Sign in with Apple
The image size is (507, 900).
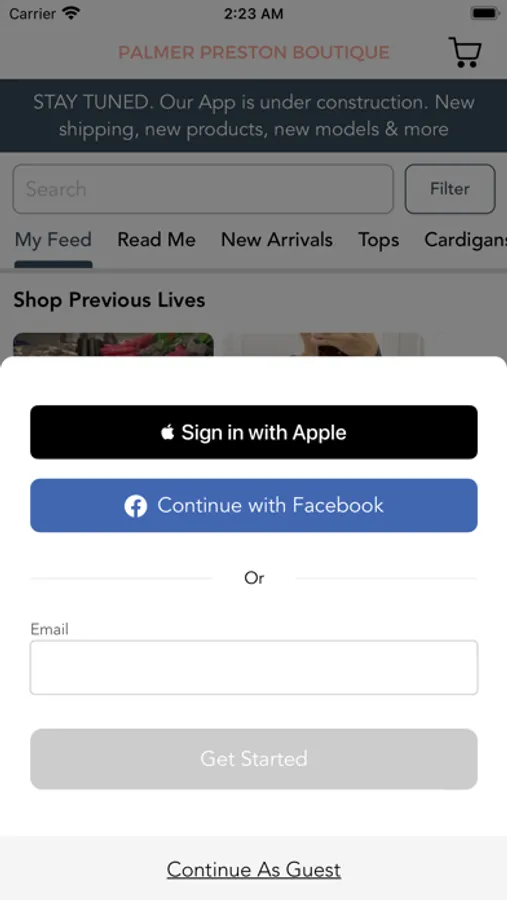click(254, 432)
